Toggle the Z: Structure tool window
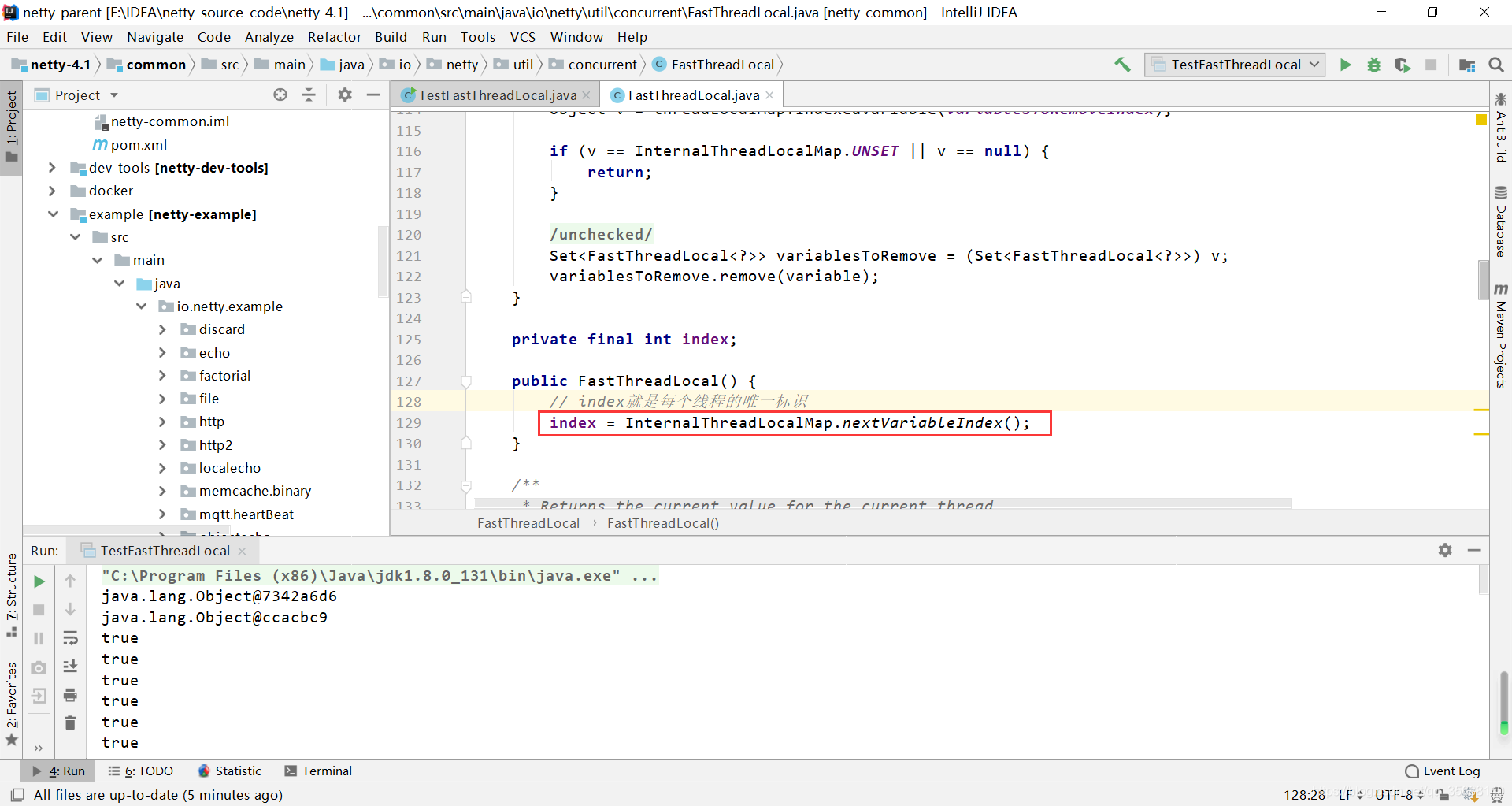1512x806 pixels. point(11,595)
